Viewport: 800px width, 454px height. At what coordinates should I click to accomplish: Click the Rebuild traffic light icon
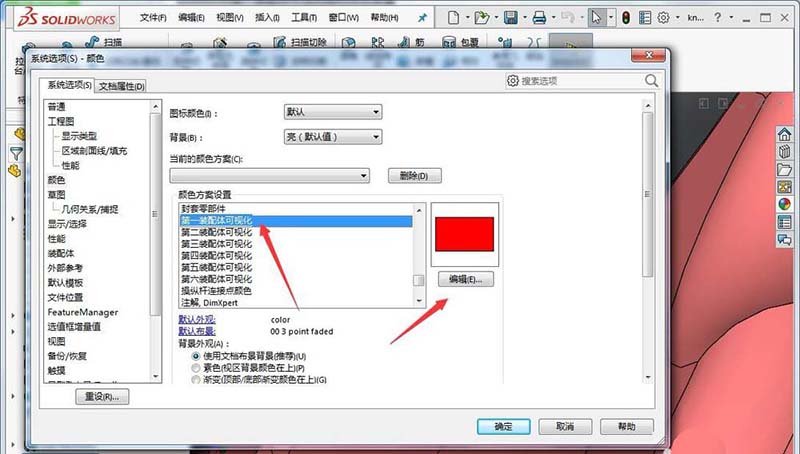627,18
